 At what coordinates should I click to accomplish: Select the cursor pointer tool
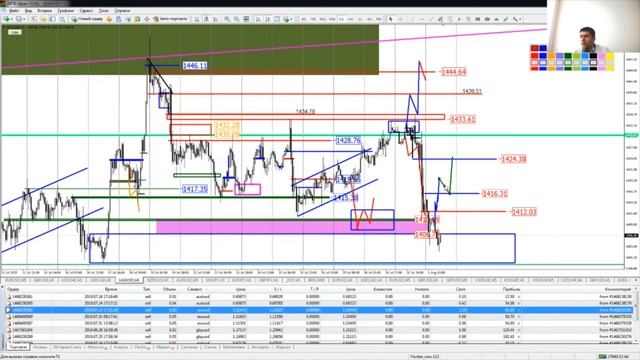click(x=391, y=19)
